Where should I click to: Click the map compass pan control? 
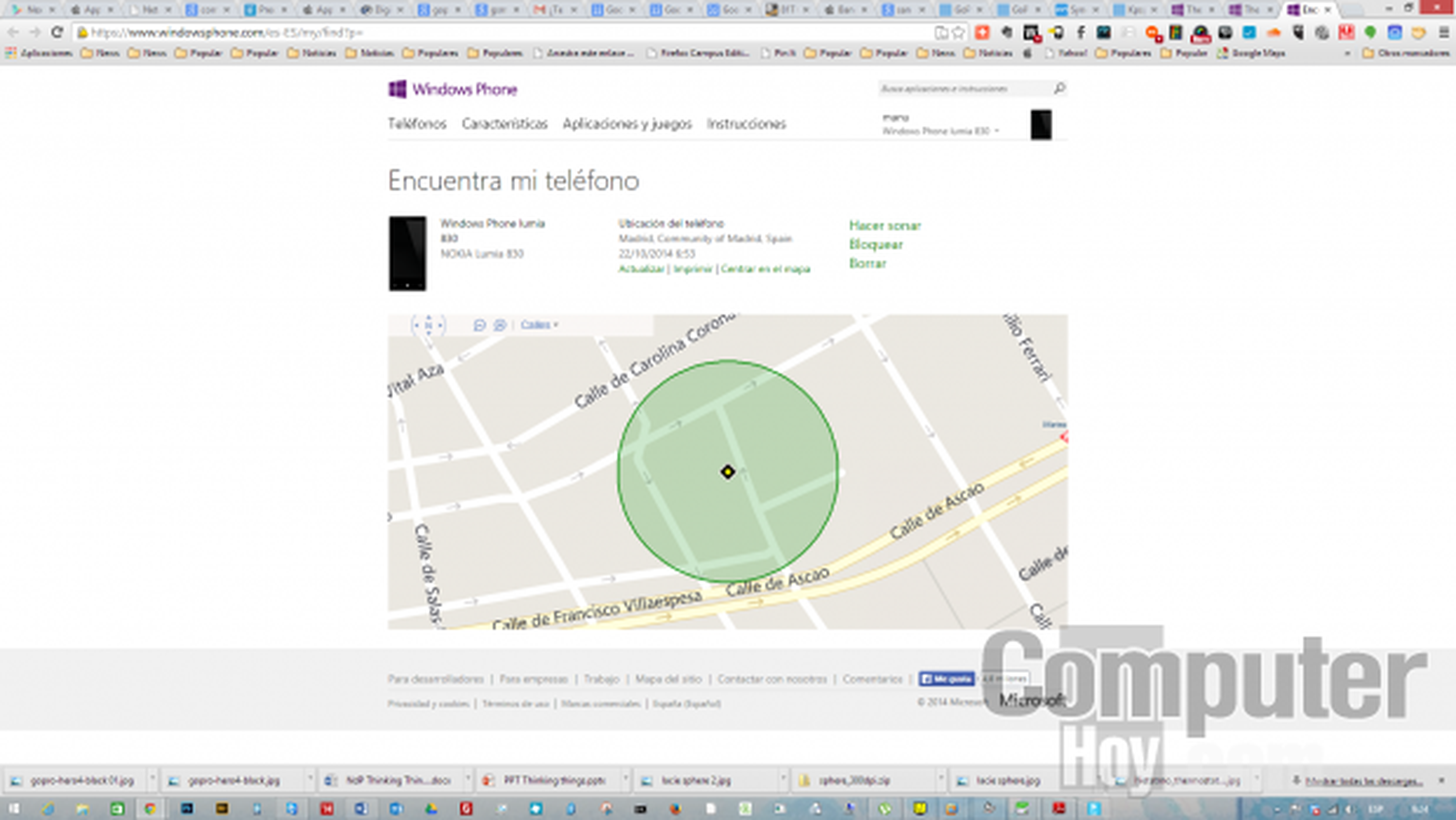click(428, 325)
